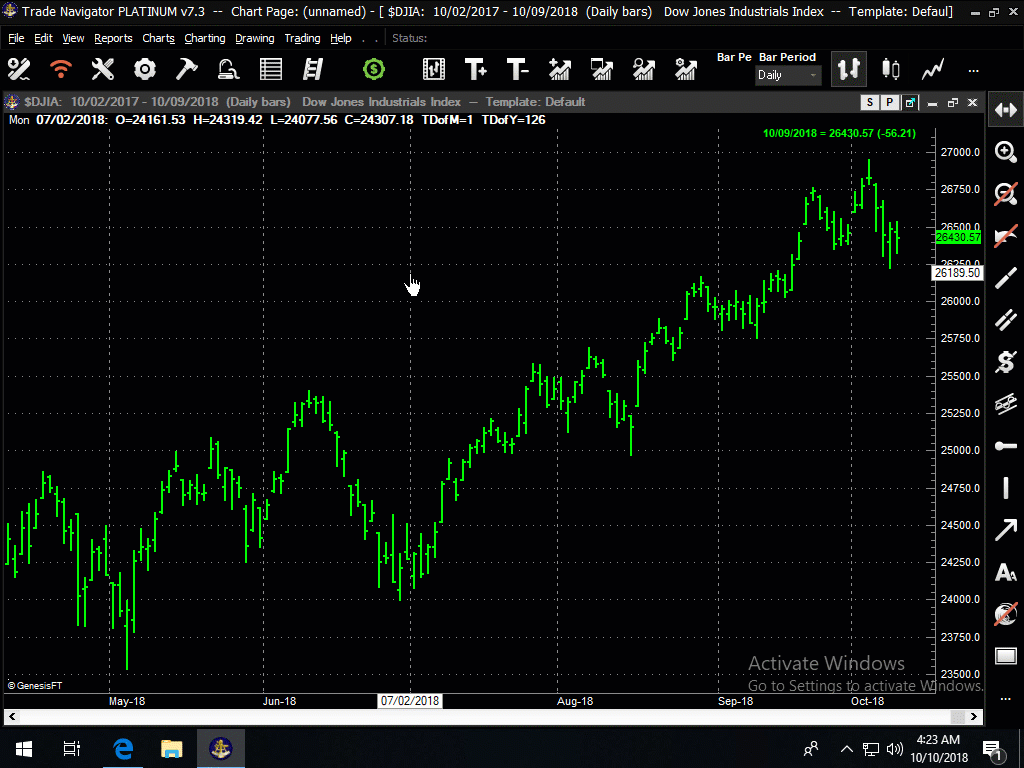Click the hammer toolbar icon

pos(186,69)
